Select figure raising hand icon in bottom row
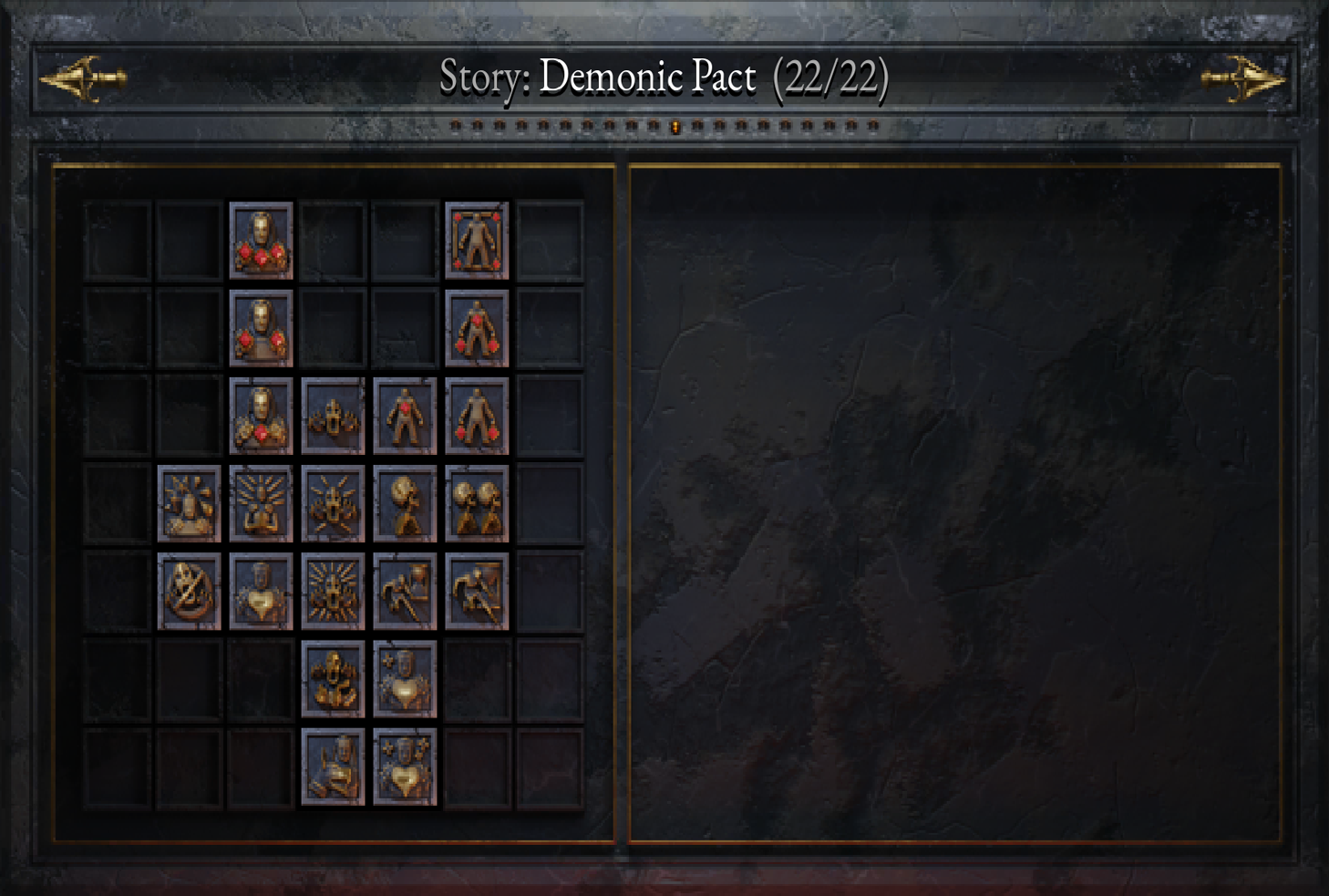1329x896 pixels. coord(333,767)
